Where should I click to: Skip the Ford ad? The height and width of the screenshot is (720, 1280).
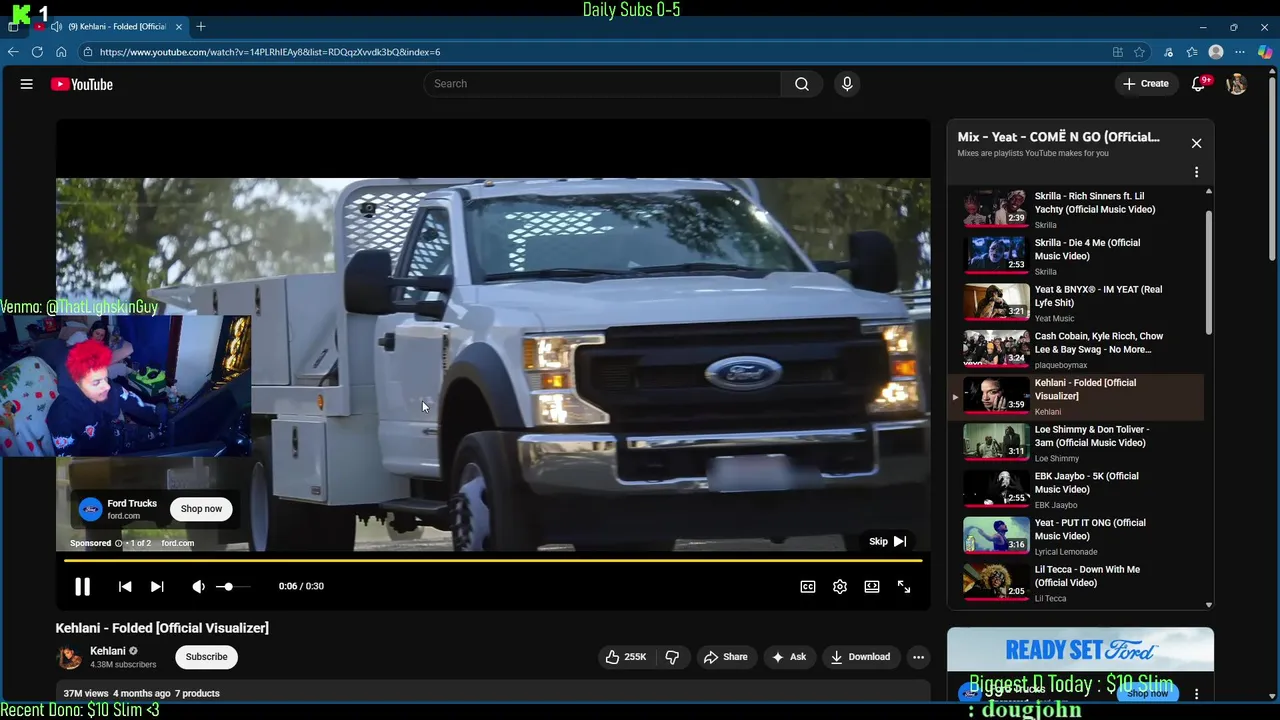coord(887,541)
